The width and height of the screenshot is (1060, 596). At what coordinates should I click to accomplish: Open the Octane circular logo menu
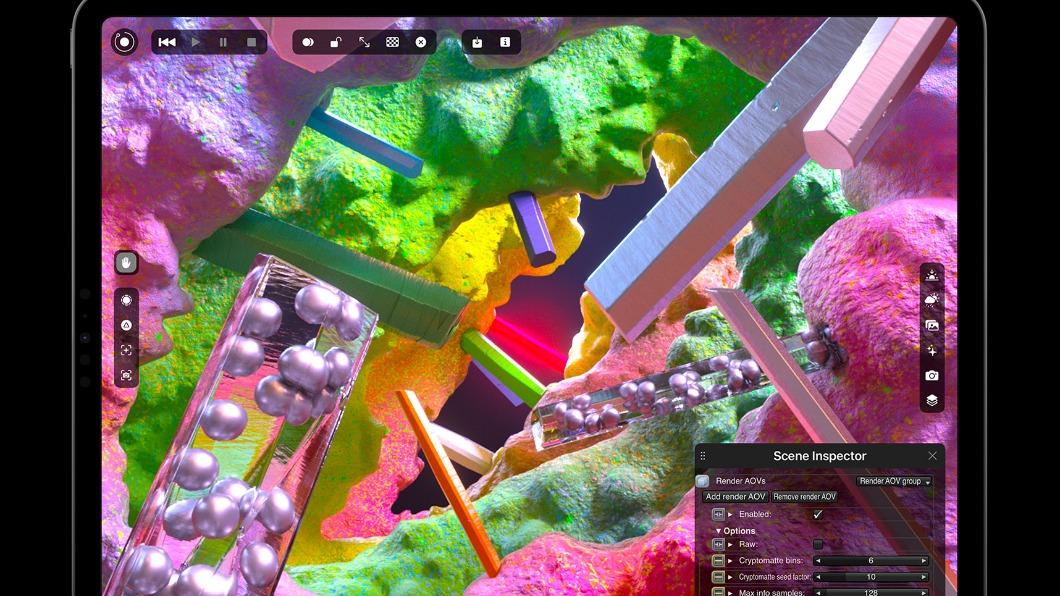pos(124,42)
